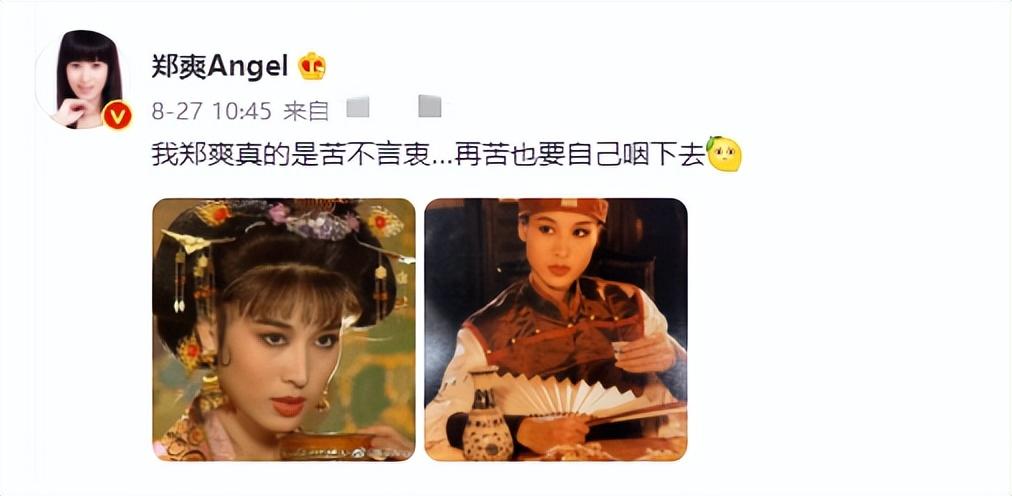Image resolution: width=1012 pixels, height=496 pixels.
Task: Click the first gray blurred source block
Action: tap(358, 106)
